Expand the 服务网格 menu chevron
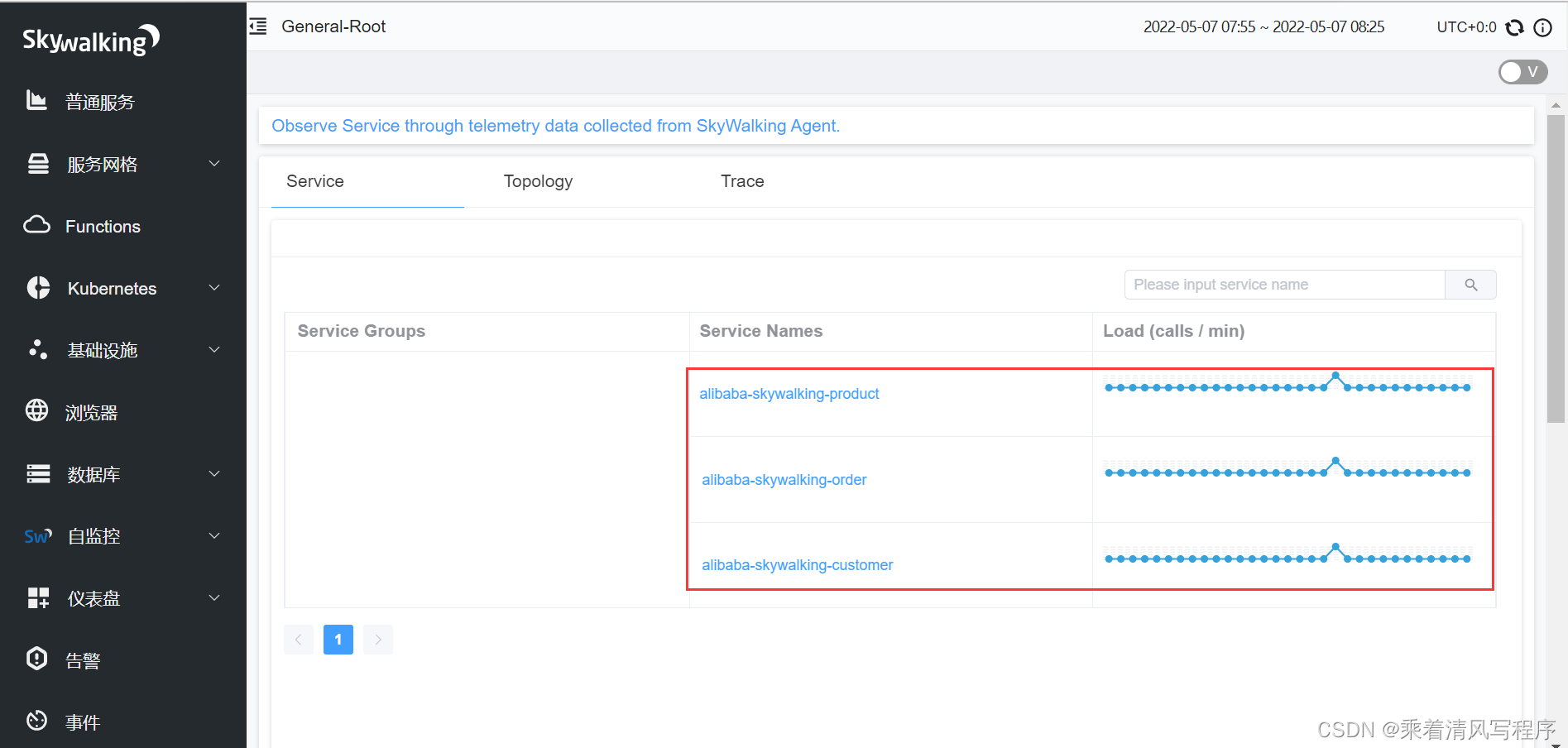This screenshot has width=1568, height=748. tap(214, 164)
